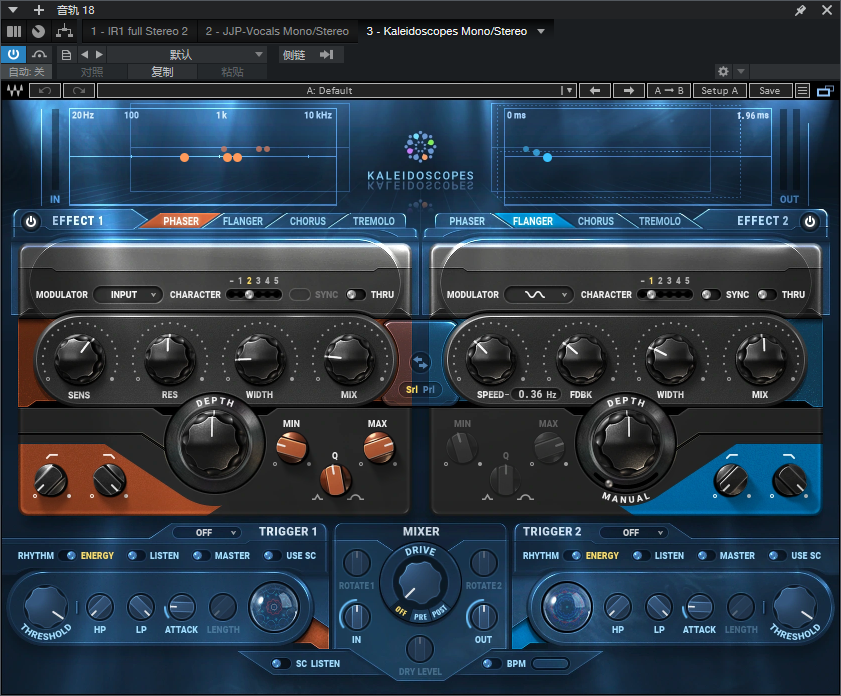The image size is (841, 696).
Task: Click the undo arrow in Waves toolbar
Action: click(45, 91)
